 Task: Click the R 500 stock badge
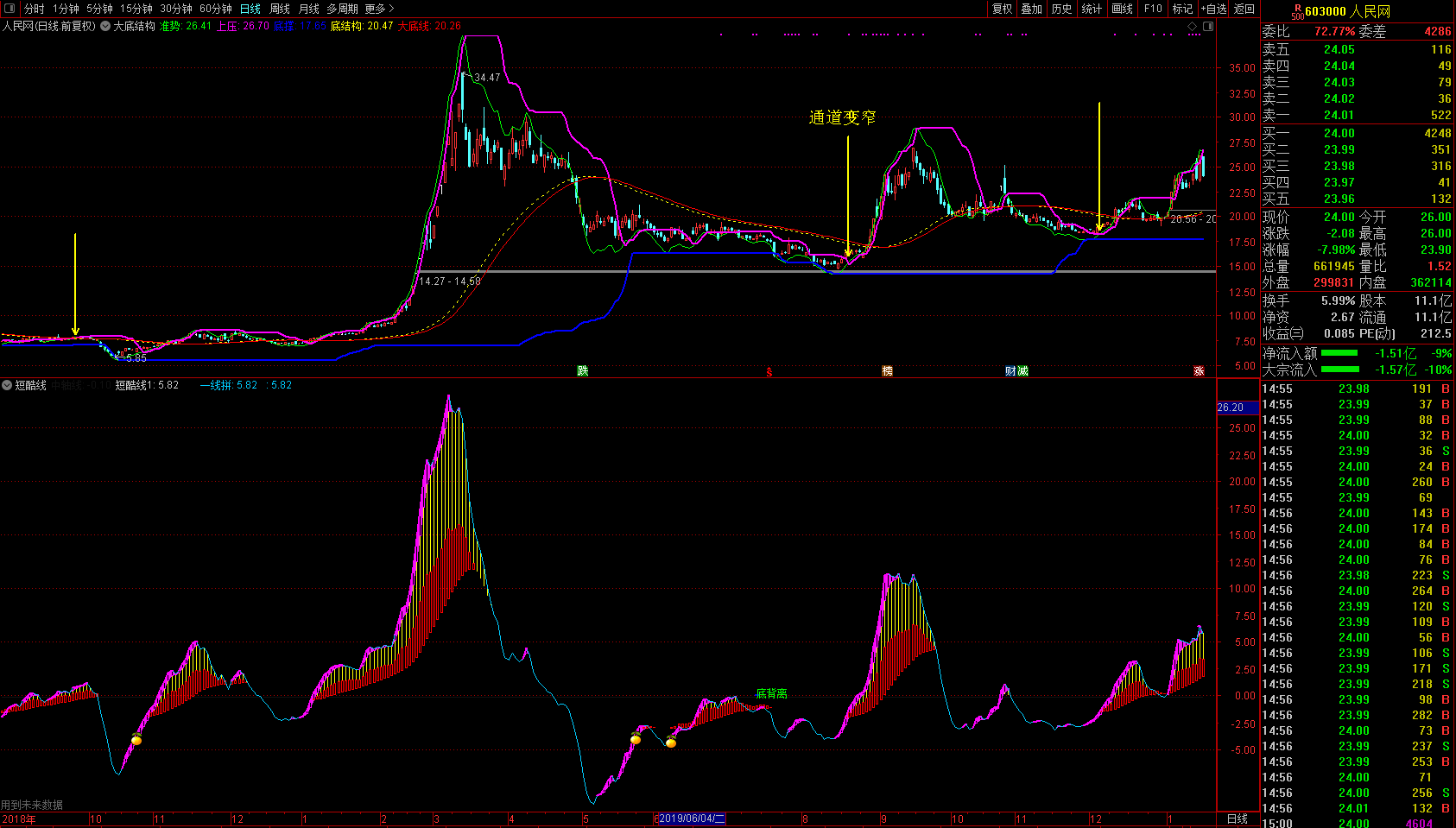pyautogui.click(x=1297, y=11)
